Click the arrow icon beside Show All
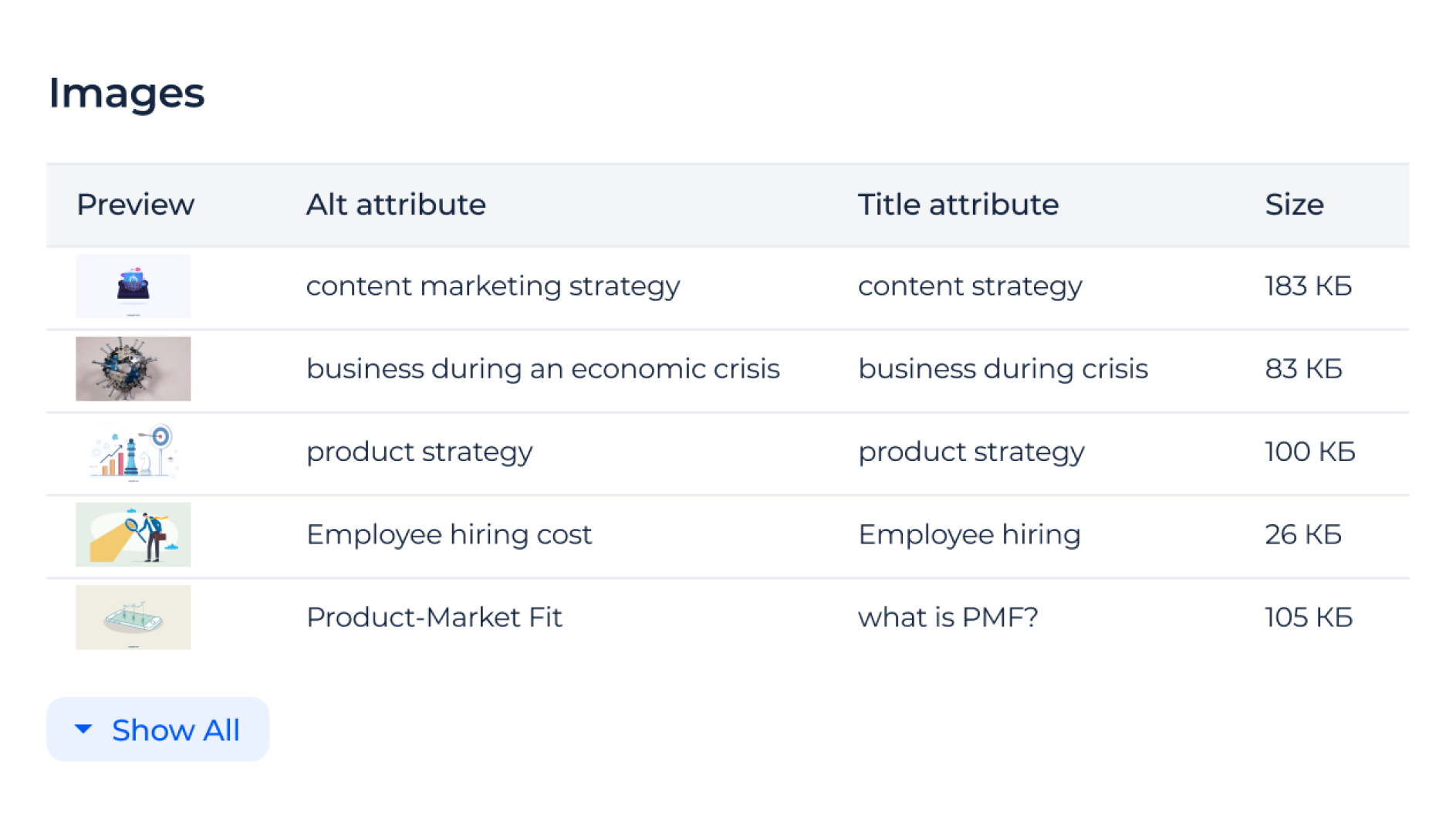 coord(83,728)
